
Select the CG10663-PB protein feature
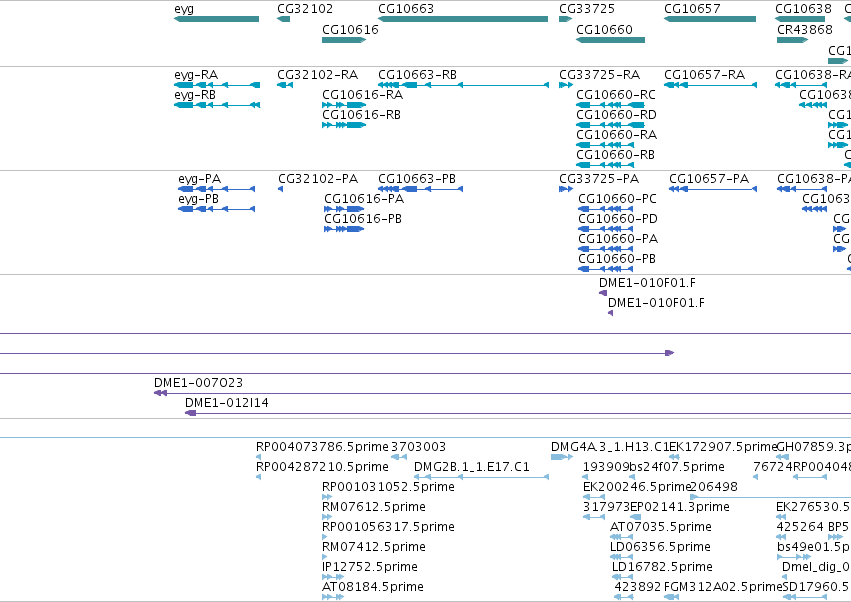421,189
